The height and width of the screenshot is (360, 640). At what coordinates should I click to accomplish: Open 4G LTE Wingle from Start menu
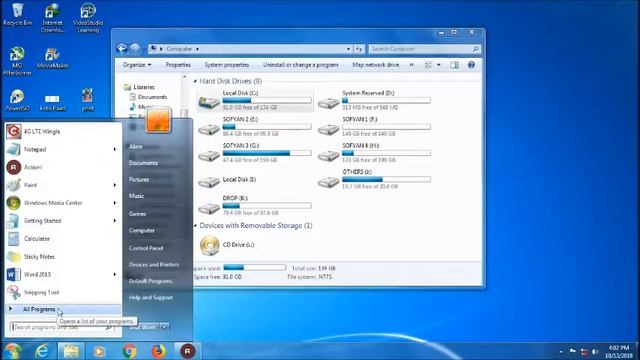[x=63, y=131]
